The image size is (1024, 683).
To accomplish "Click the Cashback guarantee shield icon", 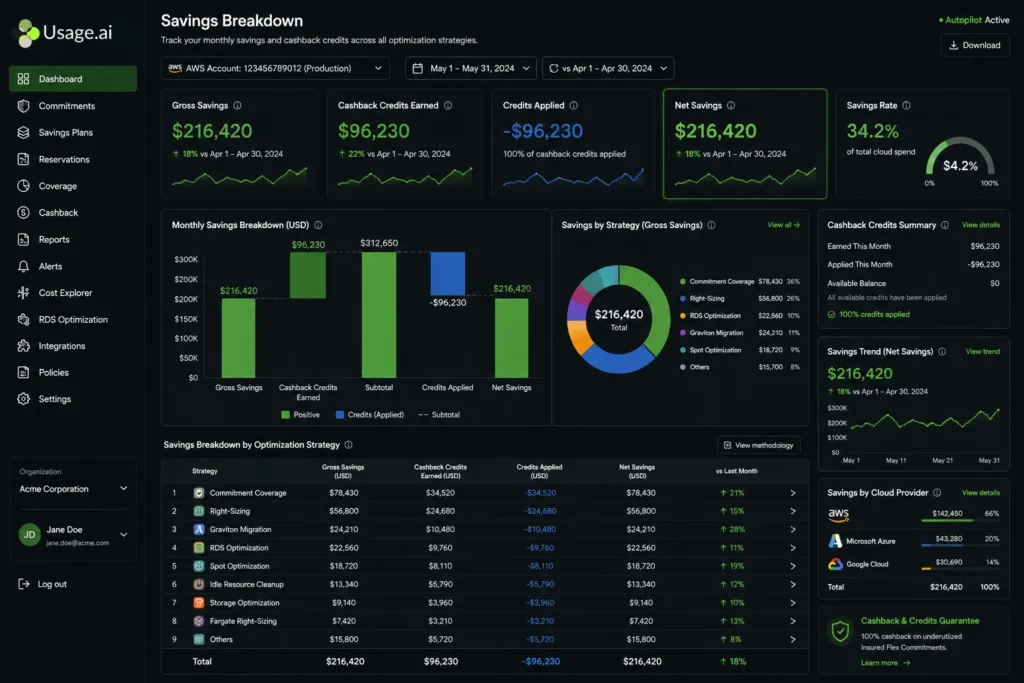I will [840, 631].
